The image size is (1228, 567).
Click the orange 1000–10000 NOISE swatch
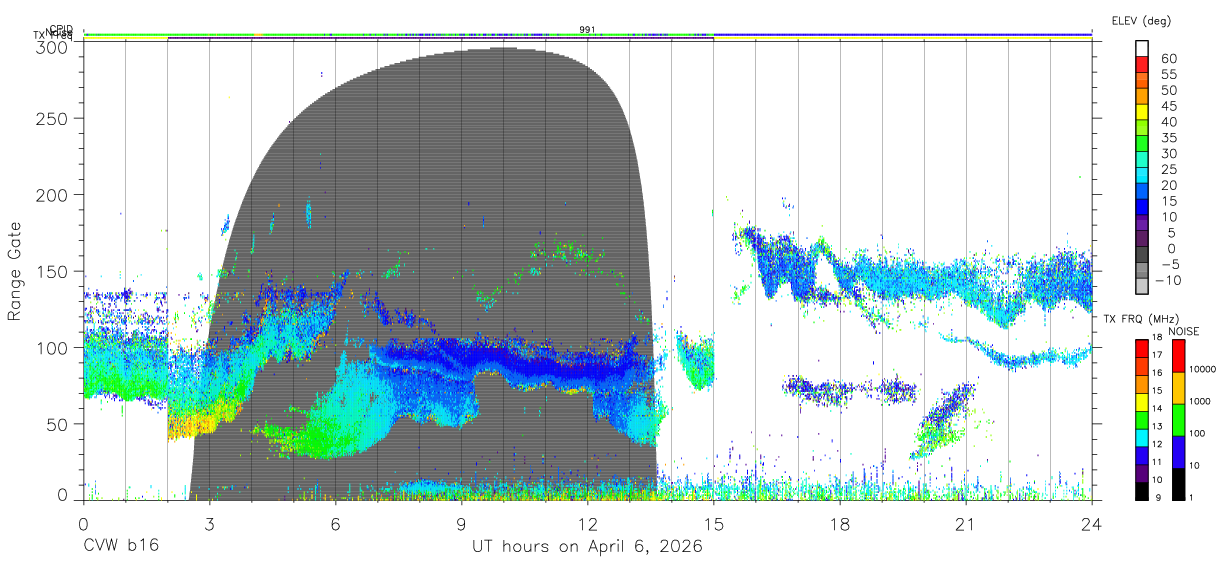[1177, 387]
